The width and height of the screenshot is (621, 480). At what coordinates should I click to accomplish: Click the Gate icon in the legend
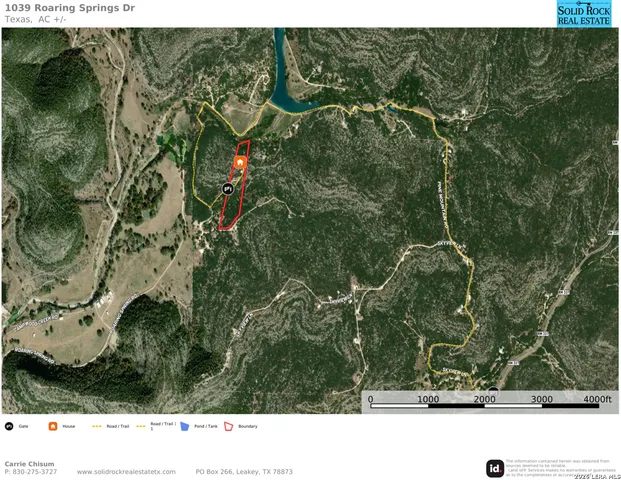(9, 426)
